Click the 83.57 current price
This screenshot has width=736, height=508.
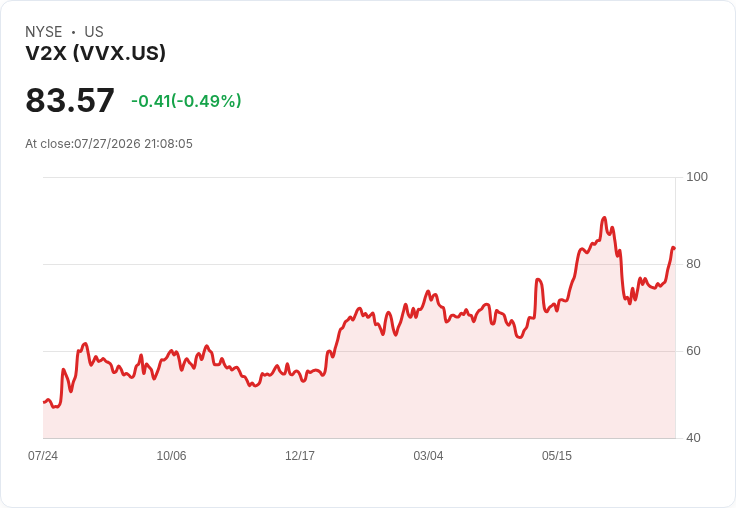click(x=70, y=100)
